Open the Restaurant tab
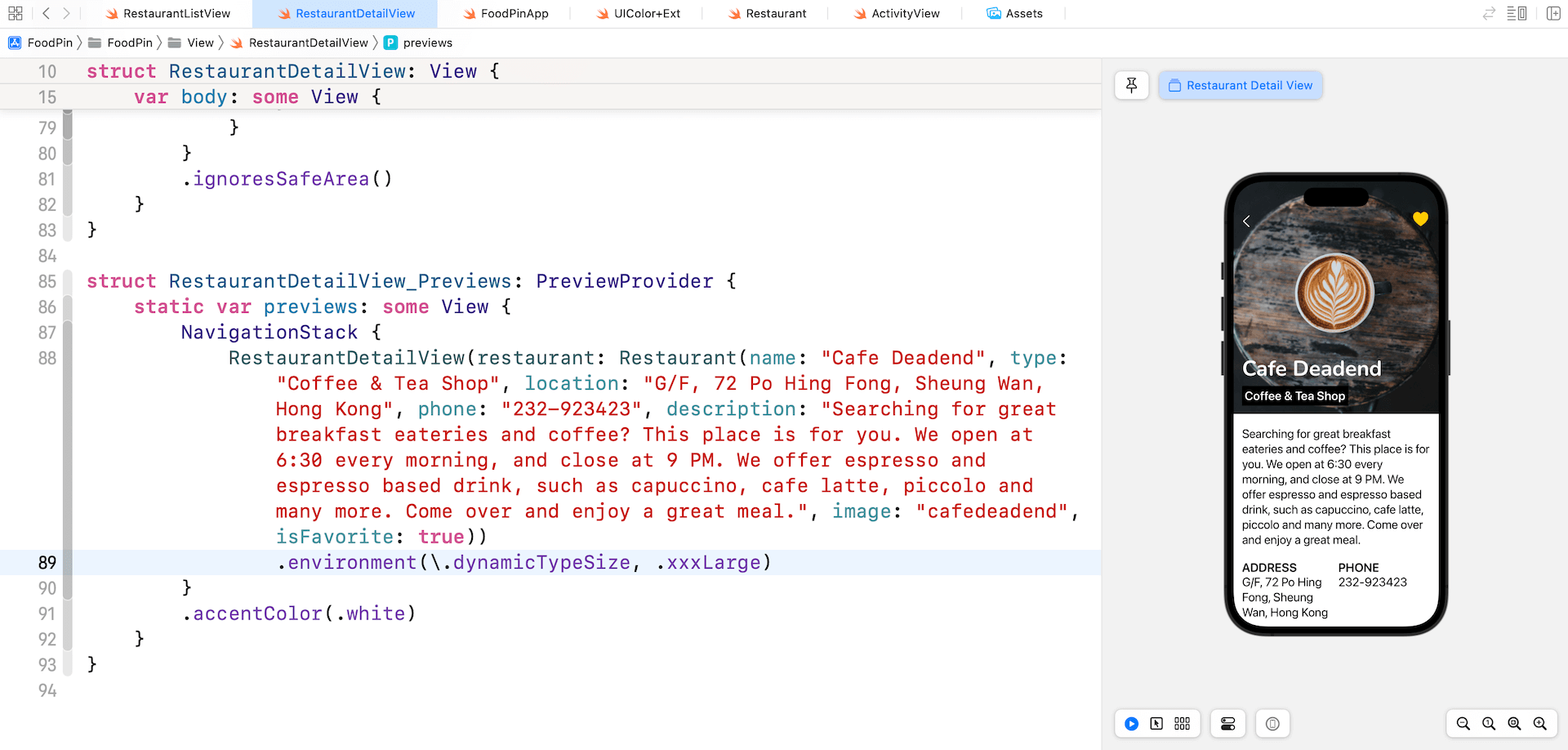This screenshot has width=1568, height=750. pyautogui.click(x=767, y=13)
